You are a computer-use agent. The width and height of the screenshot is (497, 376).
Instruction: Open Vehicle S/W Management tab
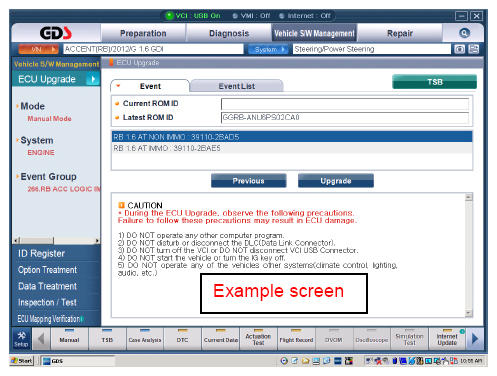click(x=314, y=33)
